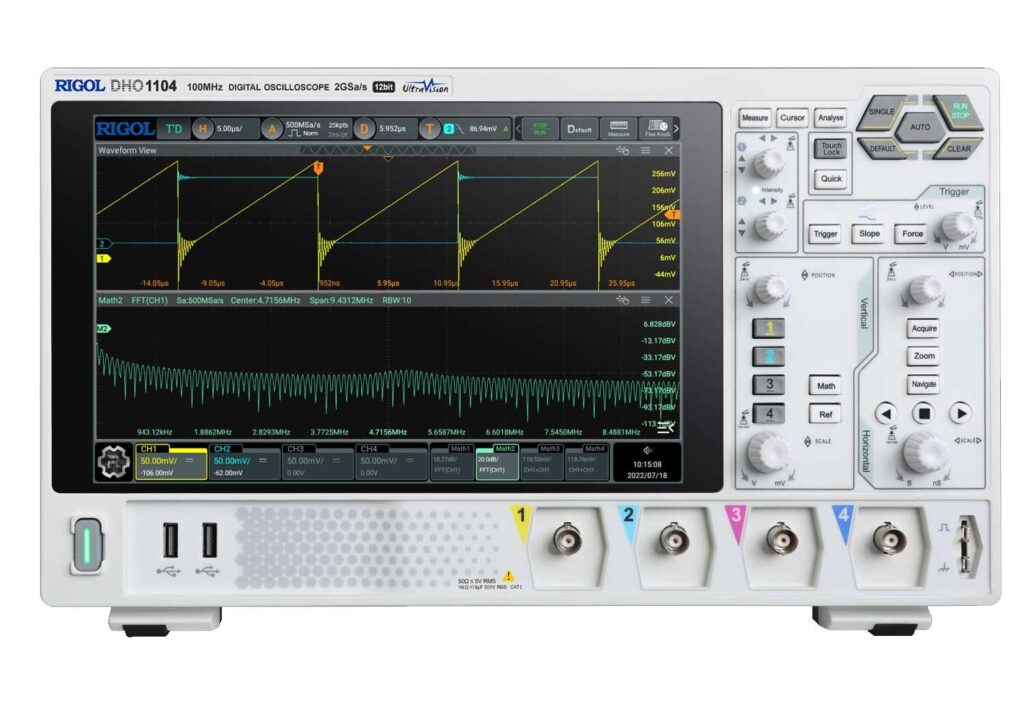This screenshot has width=1024, height=724.
Task: Tap the orange T trigger position marker
Action: click(x=318, y=168)
